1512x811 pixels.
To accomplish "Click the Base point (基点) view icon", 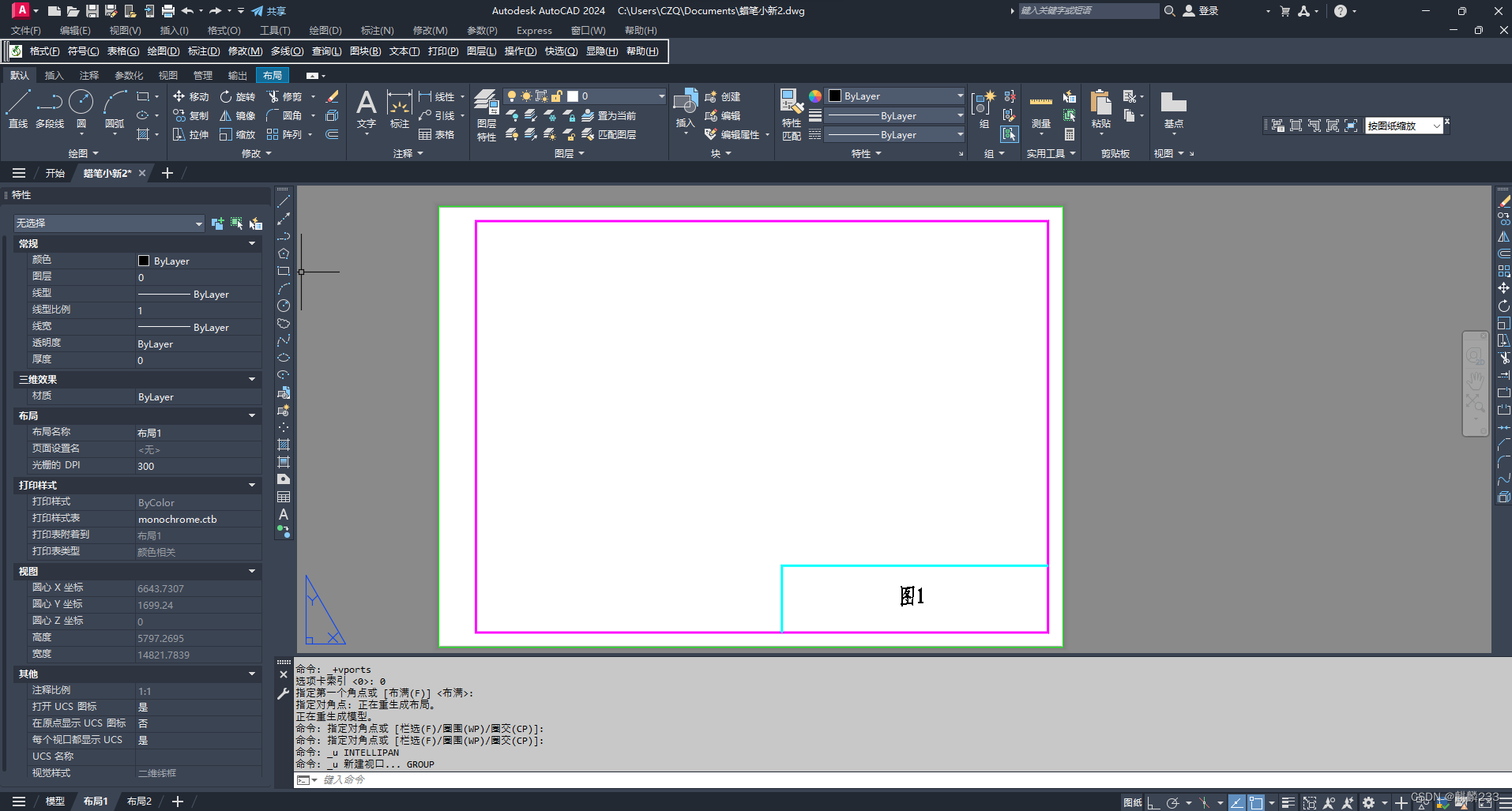I will tap(1173, 109).
